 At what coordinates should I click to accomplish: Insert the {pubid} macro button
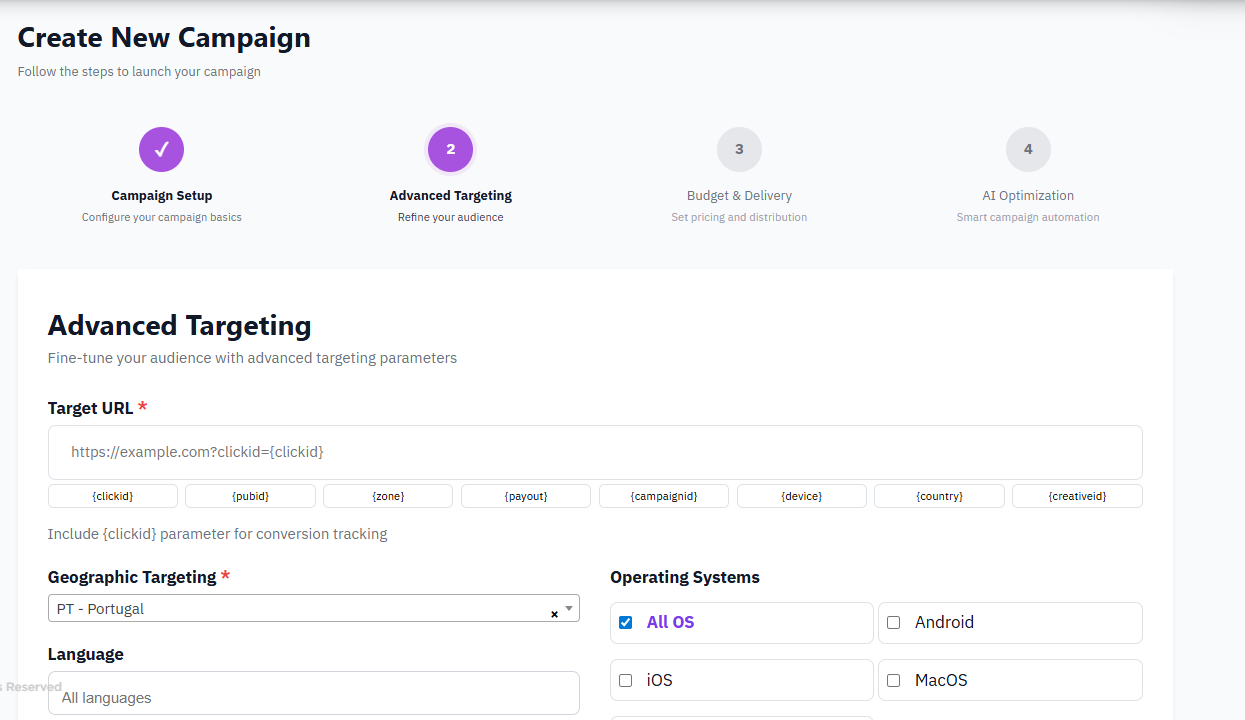250,496
